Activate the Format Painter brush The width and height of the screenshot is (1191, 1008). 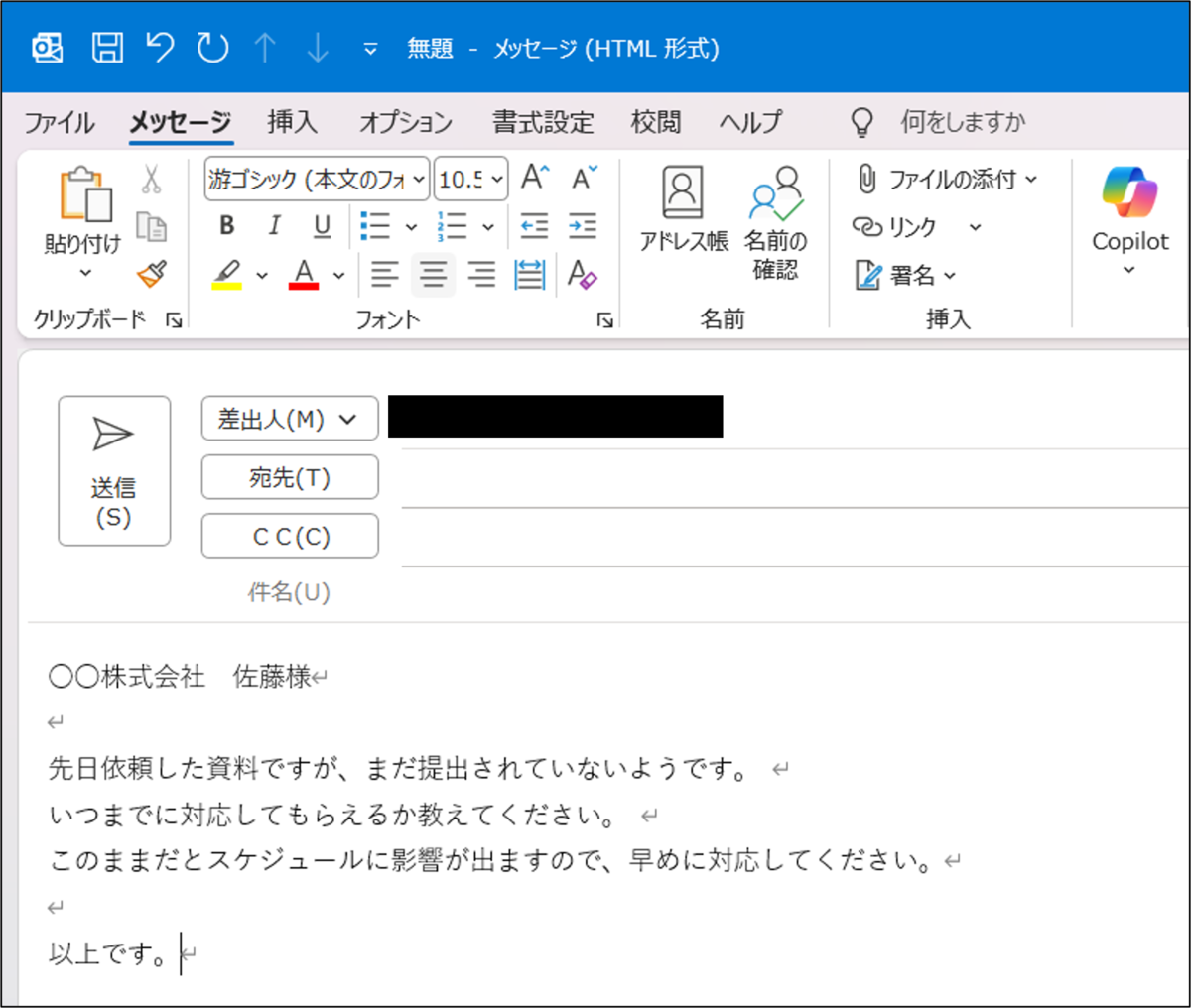(x=151, y=274)
